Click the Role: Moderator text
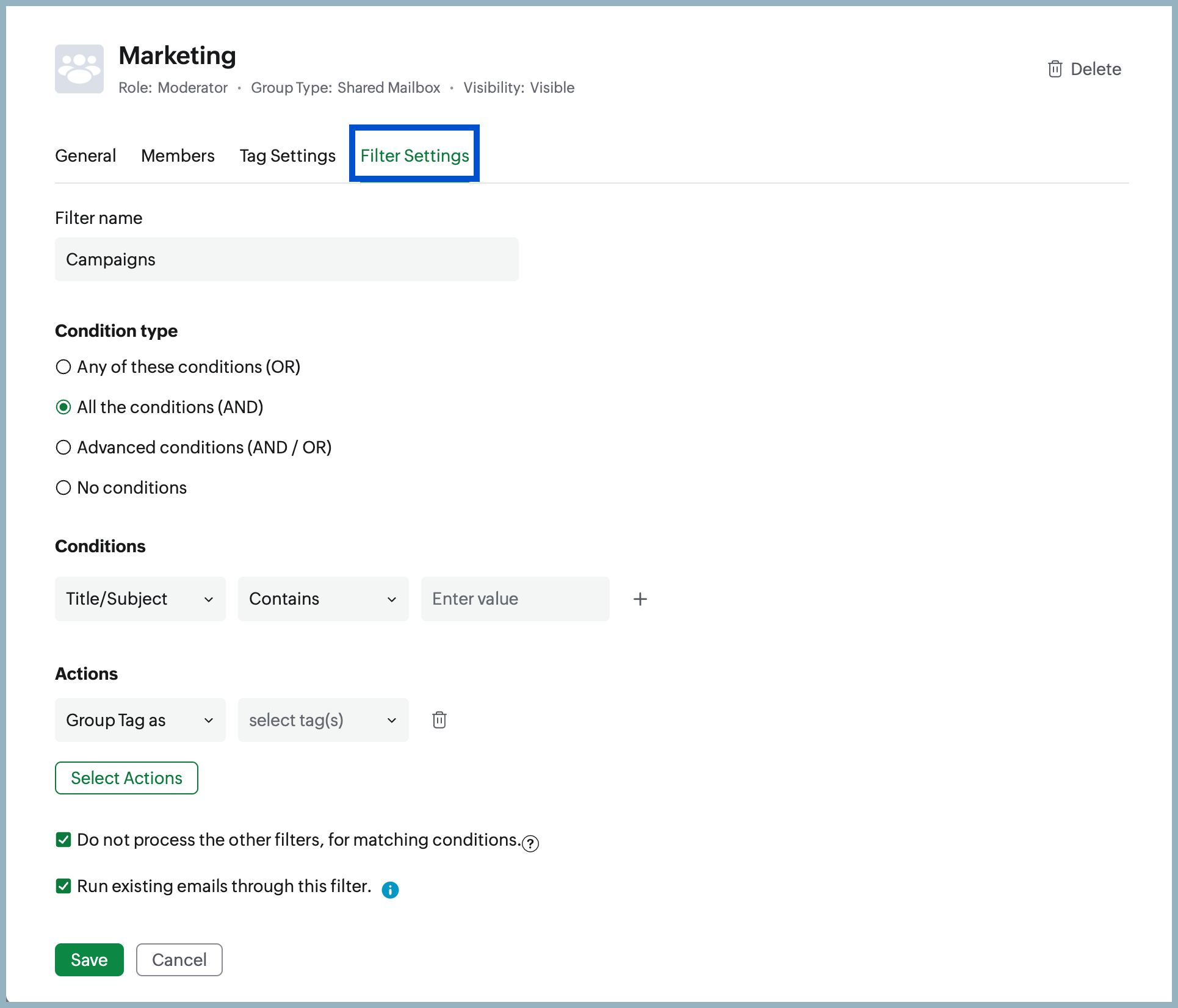The width and height of the screenshot is (1178, 1008). click(x=173, y=87)
